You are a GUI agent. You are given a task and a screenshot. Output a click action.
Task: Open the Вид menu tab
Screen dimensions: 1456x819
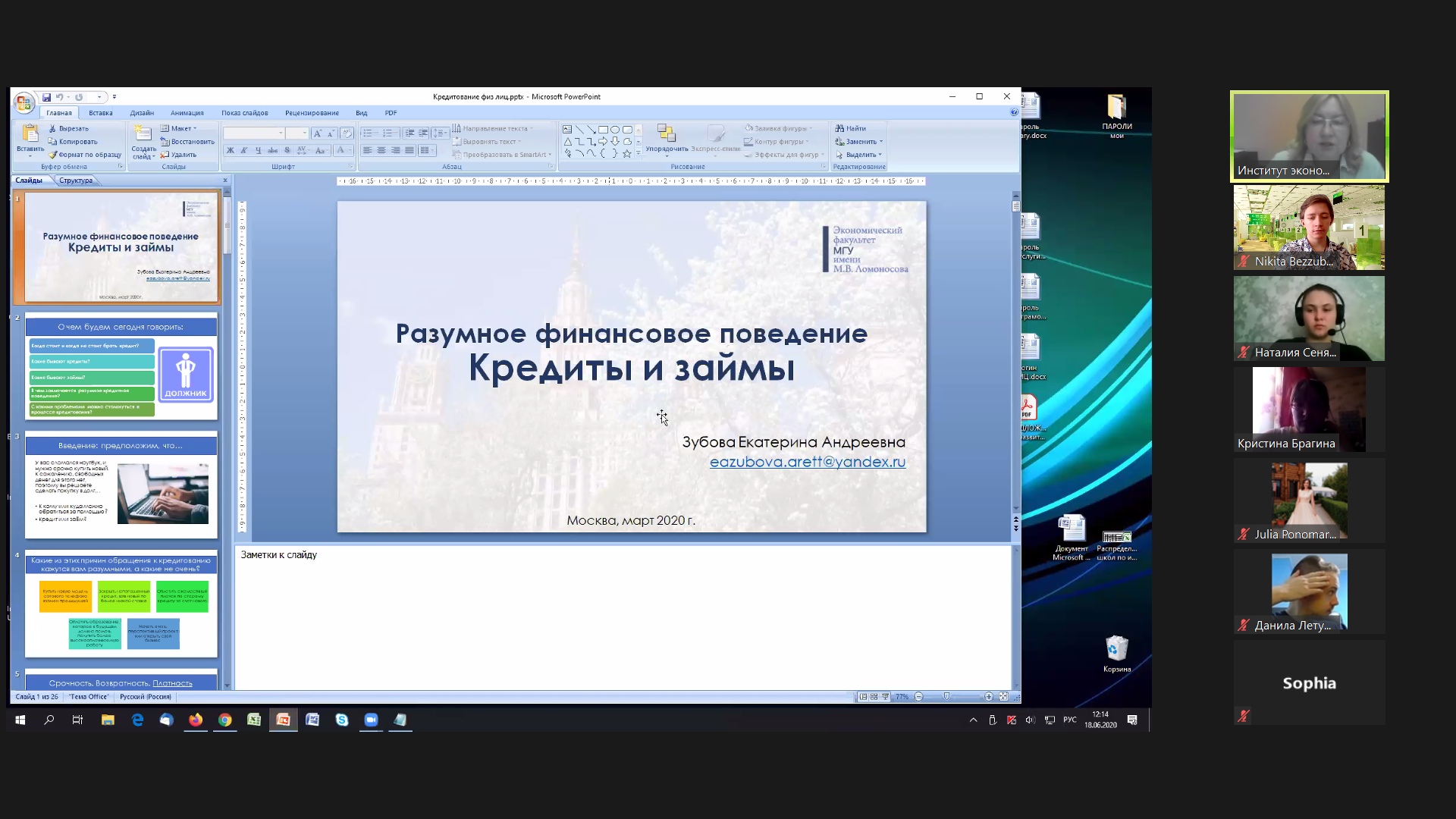(360, 113)
